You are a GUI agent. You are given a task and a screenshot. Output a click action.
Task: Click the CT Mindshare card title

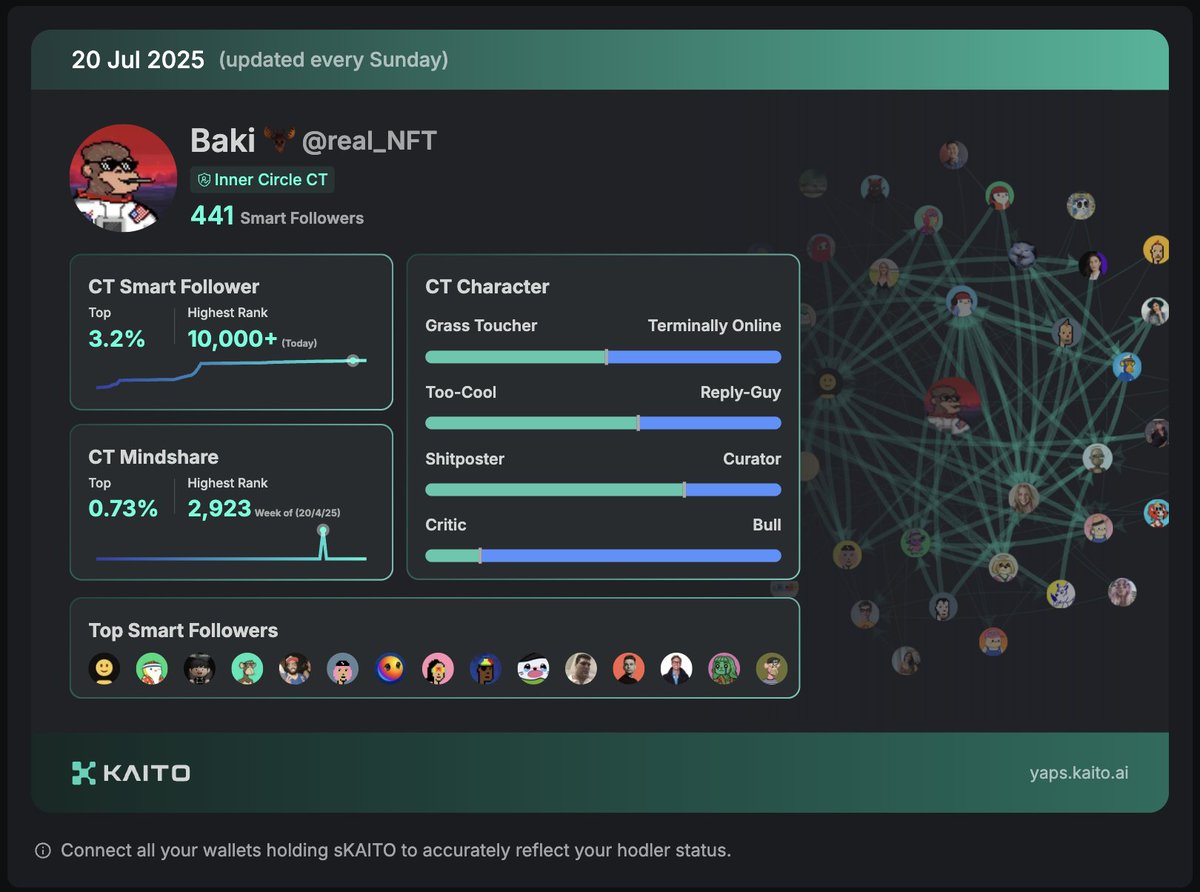pos(153,457)
